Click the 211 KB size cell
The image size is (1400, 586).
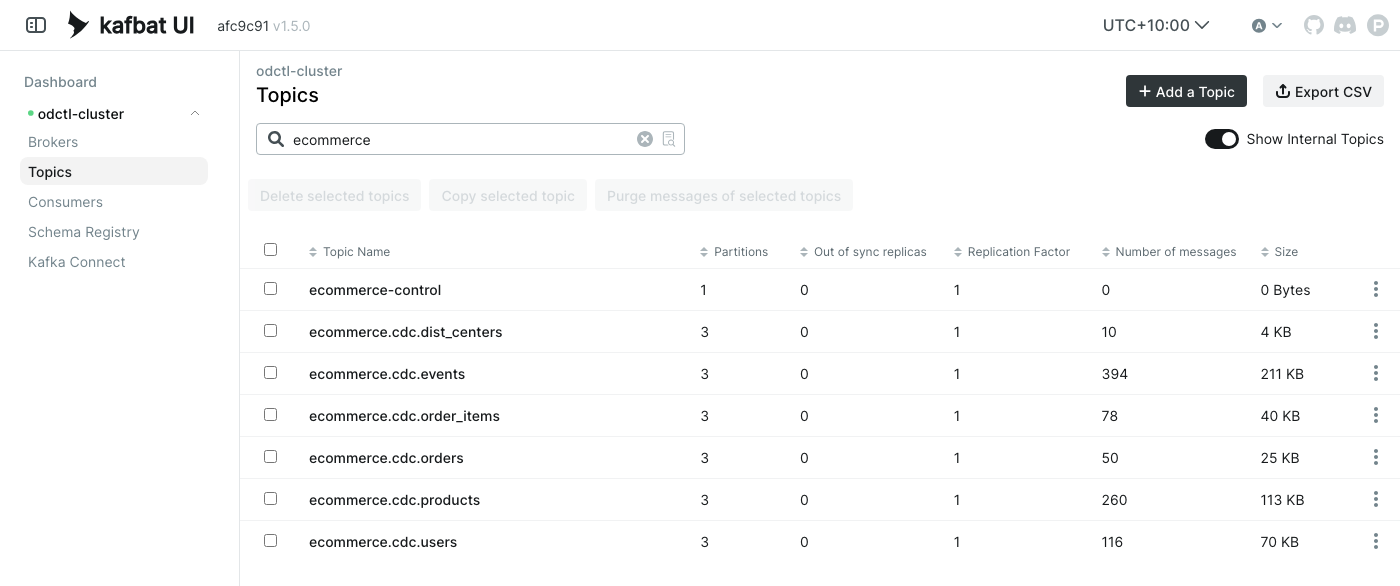coord(1282,374)
